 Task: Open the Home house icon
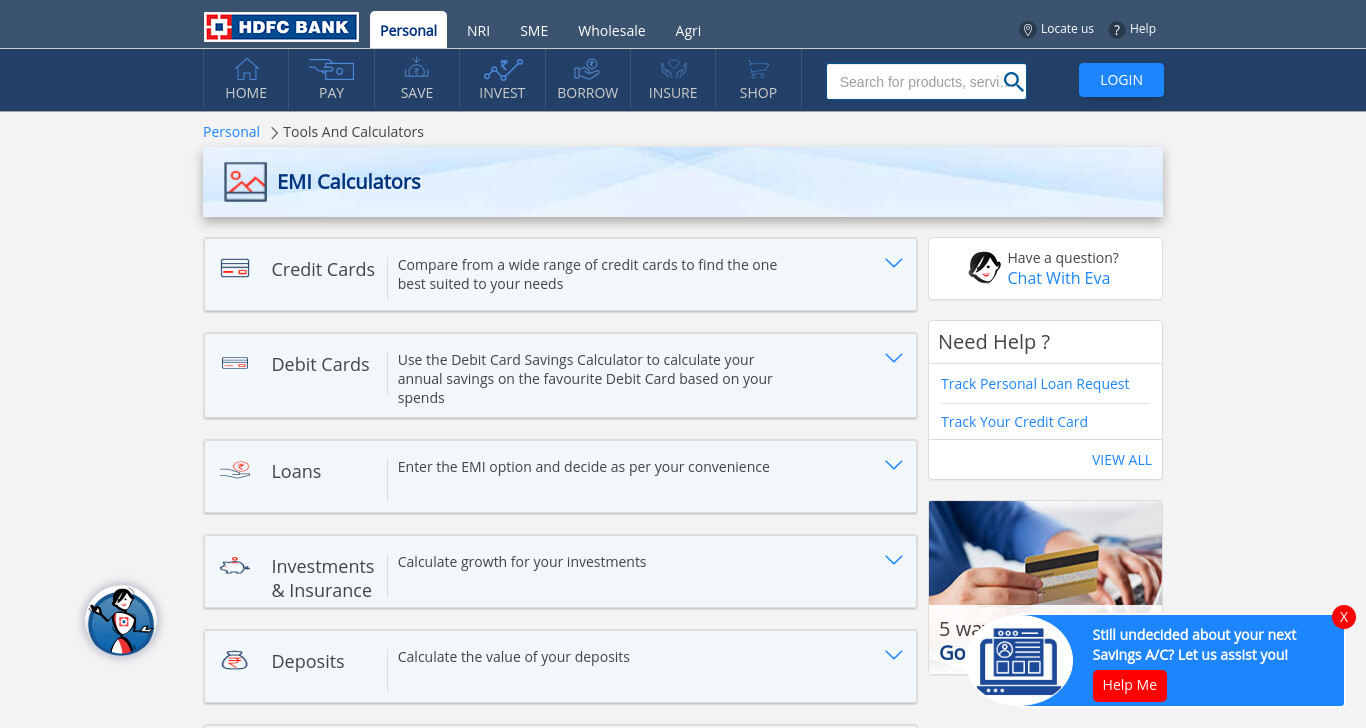(246, 69)
